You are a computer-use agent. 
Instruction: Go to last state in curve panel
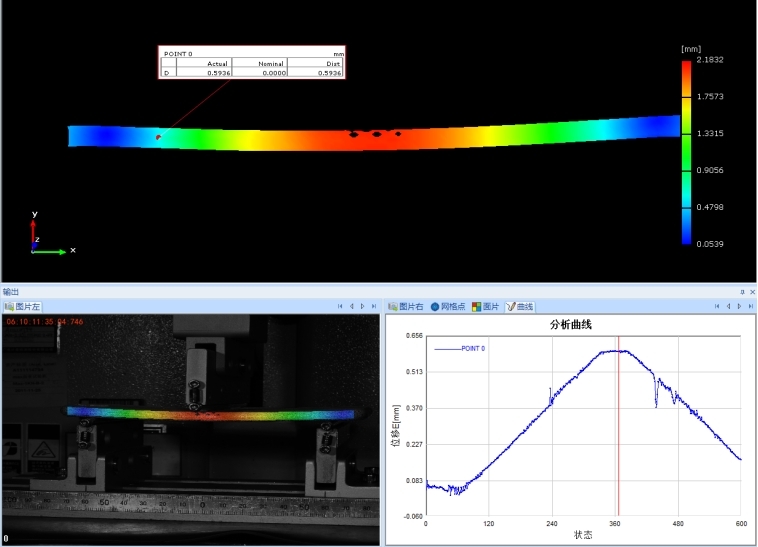click(x=749, y=306)
